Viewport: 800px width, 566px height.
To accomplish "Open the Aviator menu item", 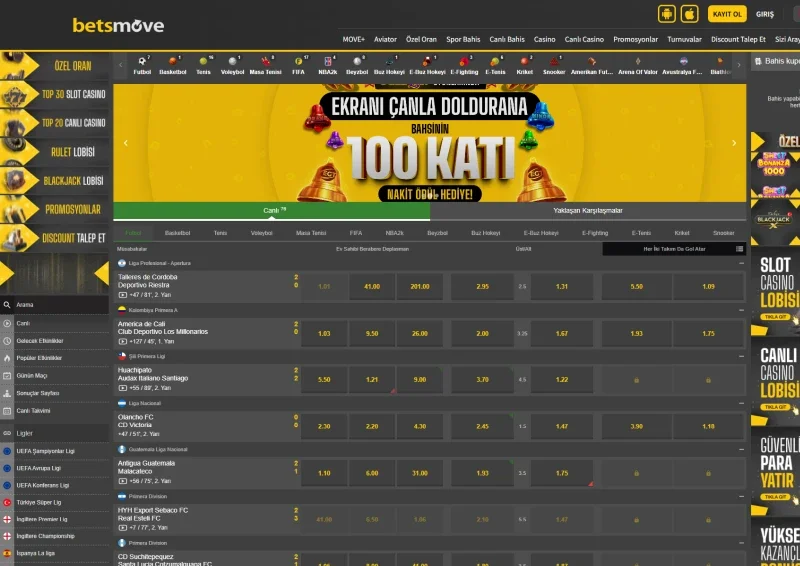I will point(385,39).
